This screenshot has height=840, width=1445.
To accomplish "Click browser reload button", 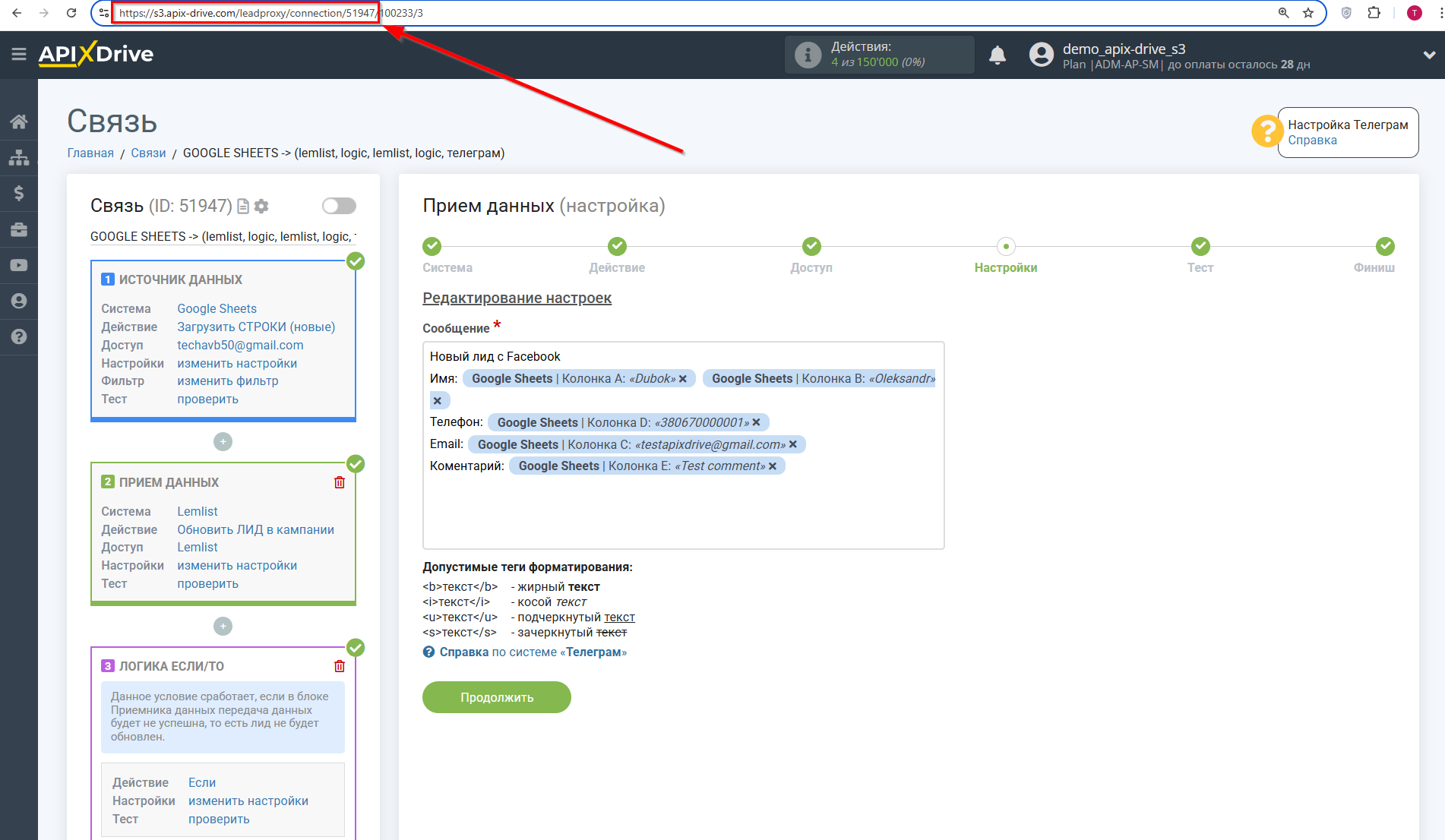I will click(x=71, y=13).
